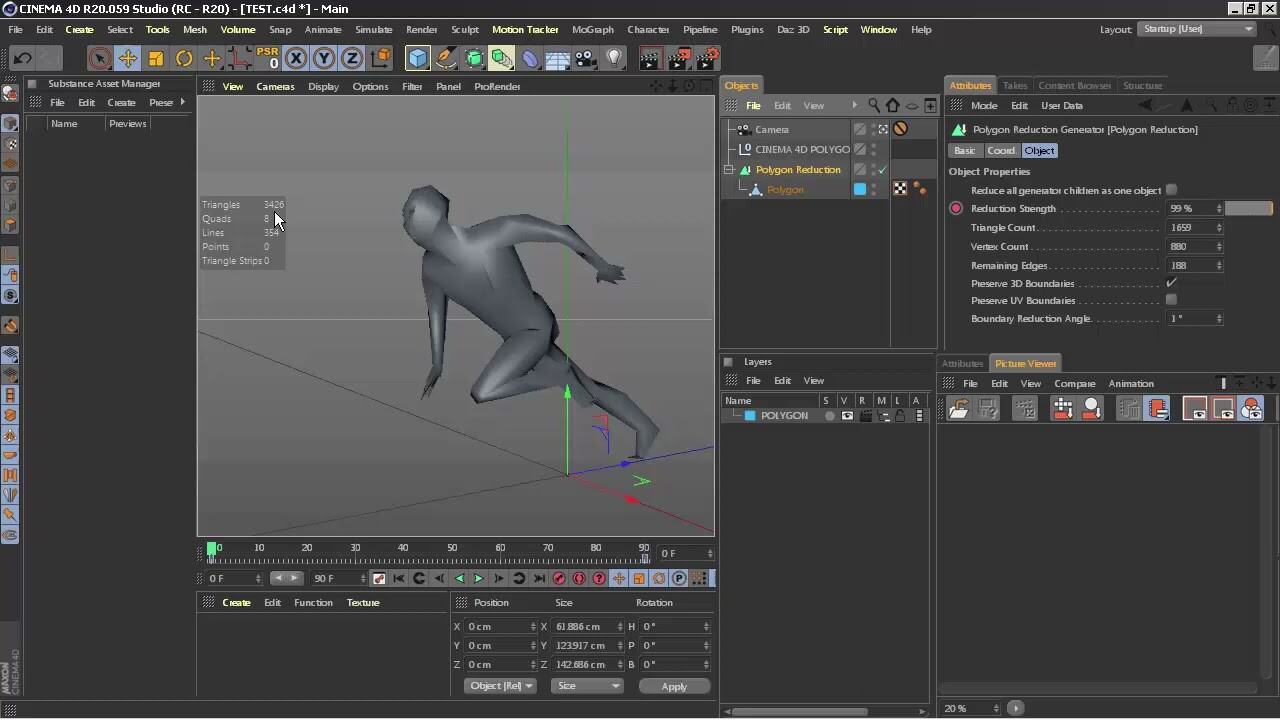The image size is (1280, 720).
Task: Open the Picture Viewer zoom 20 % field
Action: [x=970, y=708]
